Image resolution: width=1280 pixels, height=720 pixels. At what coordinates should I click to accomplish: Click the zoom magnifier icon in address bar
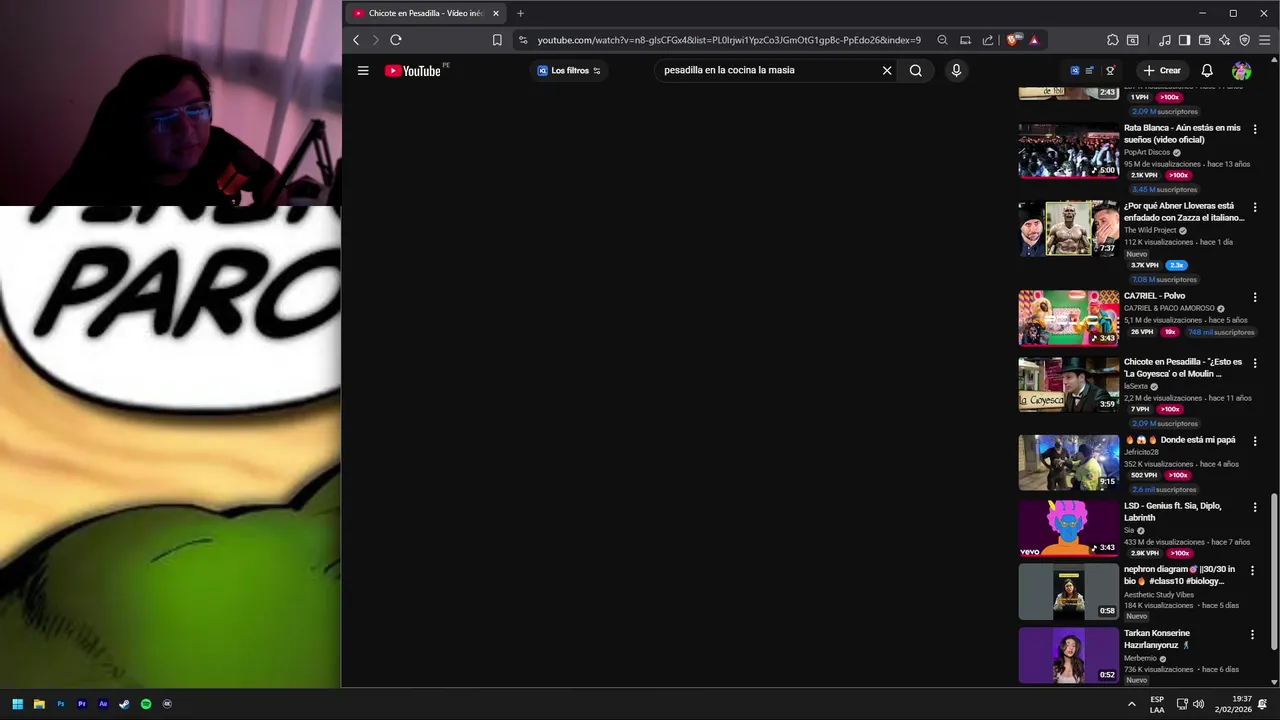pos(942,40)
